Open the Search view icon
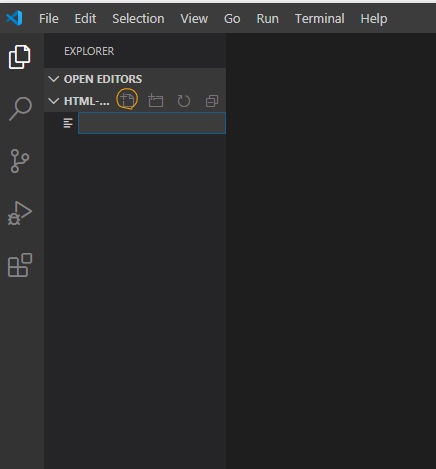This screenshot has width=436, height=469. 20,109
